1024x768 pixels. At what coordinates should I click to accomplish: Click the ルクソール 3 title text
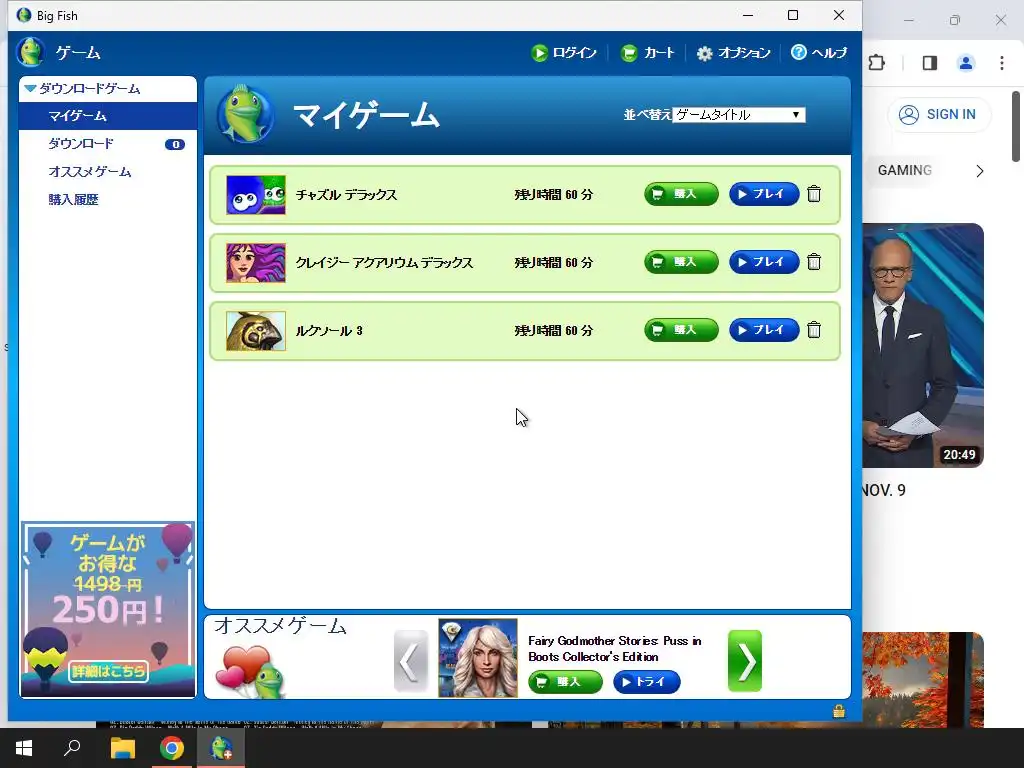(x=329, y=331)
